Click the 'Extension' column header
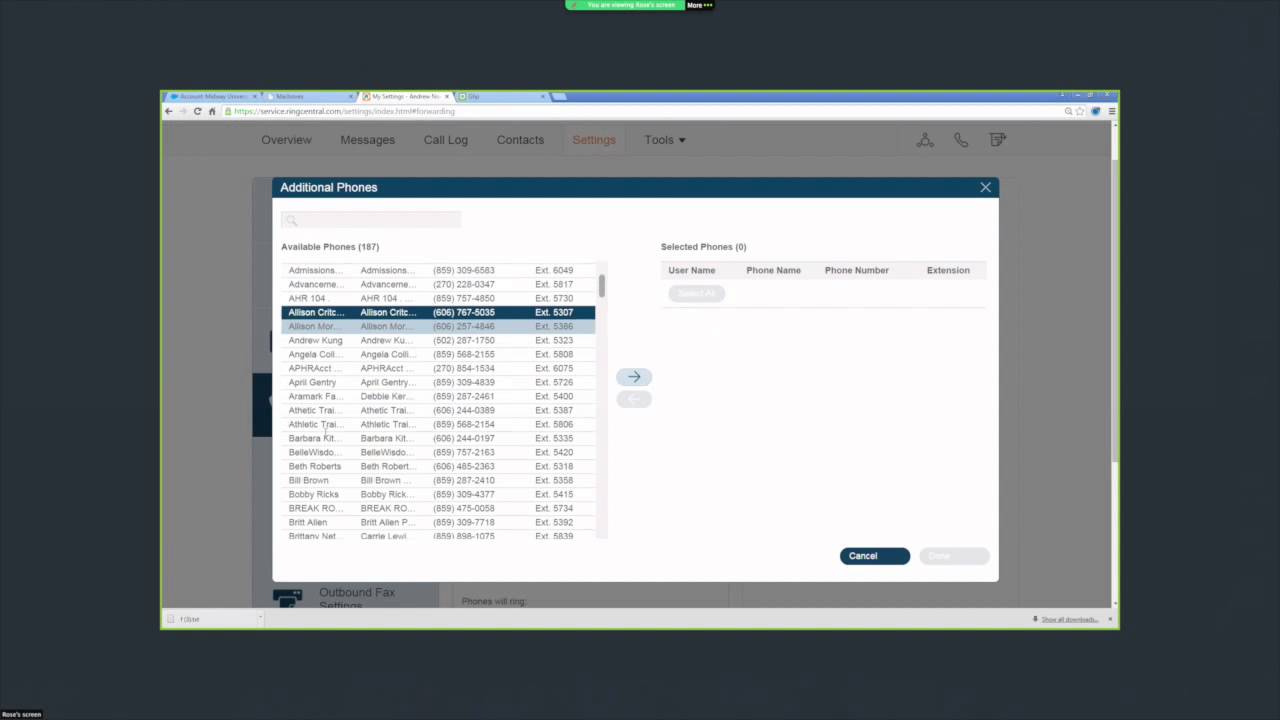Screen dimensions: 1280x720 [x=948, y=270]
